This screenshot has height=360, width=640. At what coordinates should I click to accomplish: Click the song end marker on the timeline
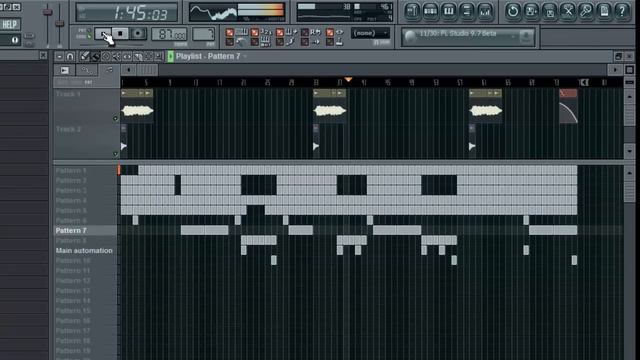584,82
